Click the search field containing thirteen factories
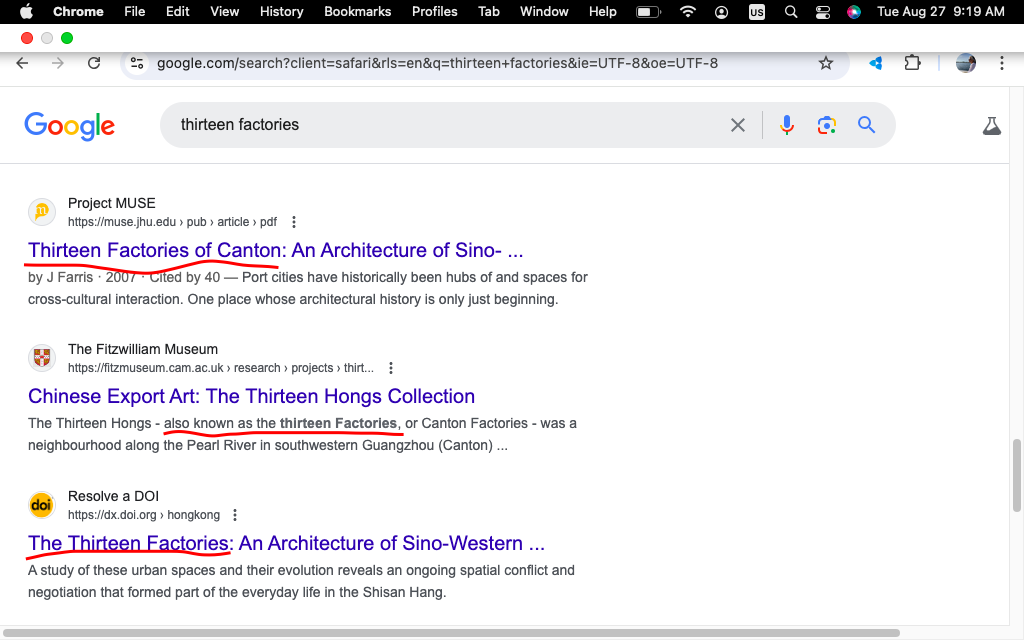The image size is (1024, 640). tap(440, 125)
